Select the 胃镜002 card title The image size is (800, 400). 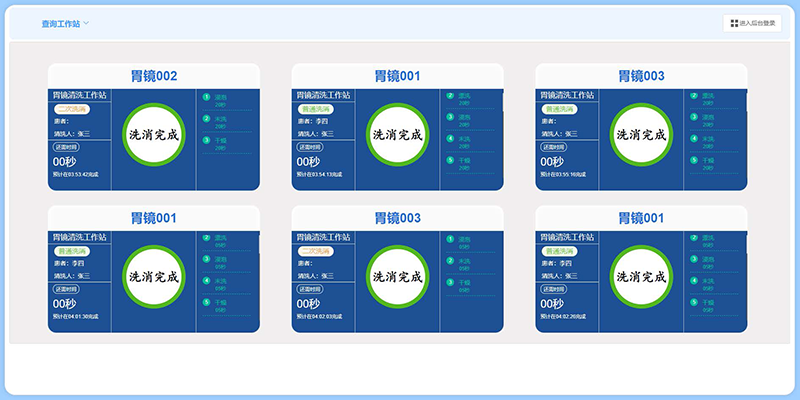click(154, 77)
